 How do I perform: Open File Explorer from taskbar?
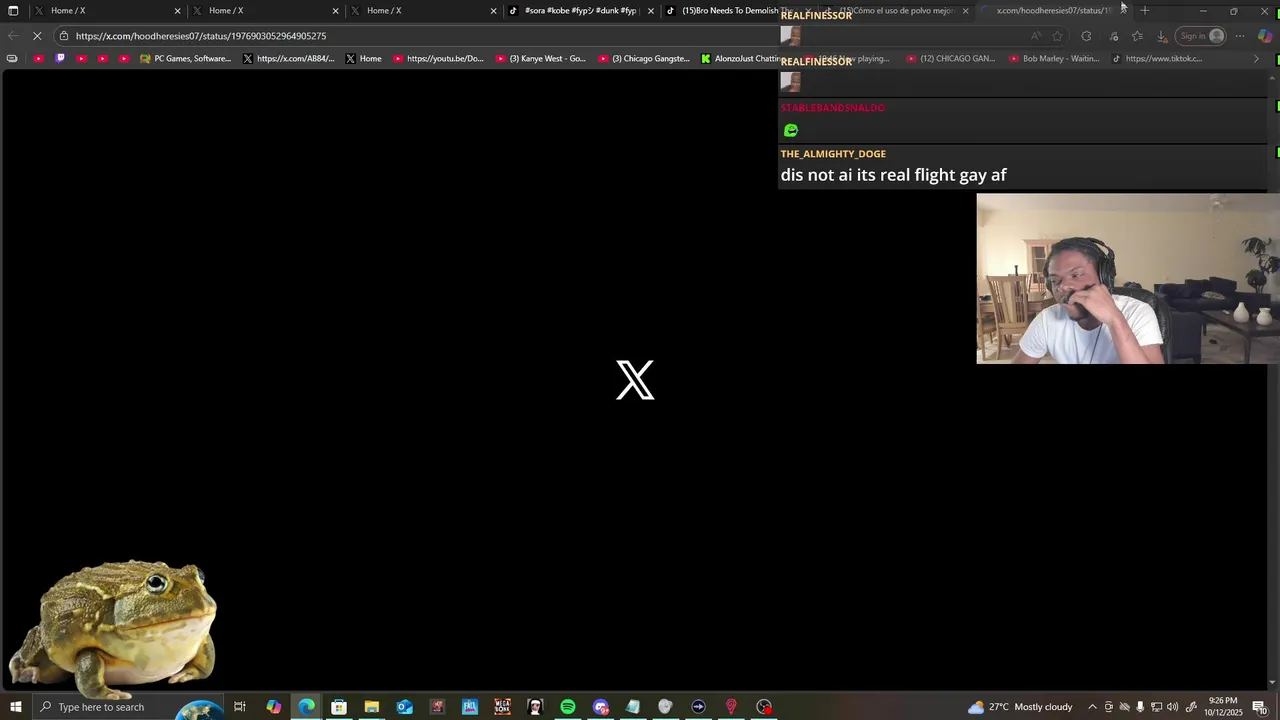tap(371, 707)
